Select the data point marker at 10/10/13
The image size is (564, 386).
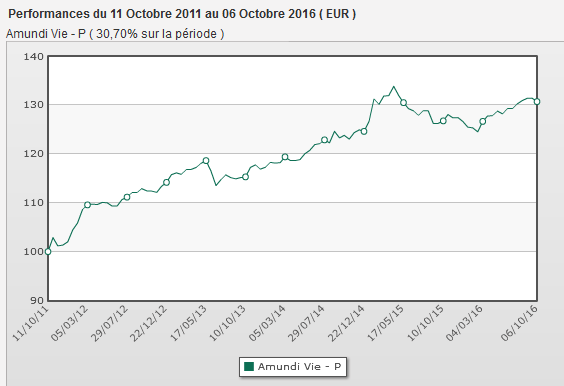(245, 177)
